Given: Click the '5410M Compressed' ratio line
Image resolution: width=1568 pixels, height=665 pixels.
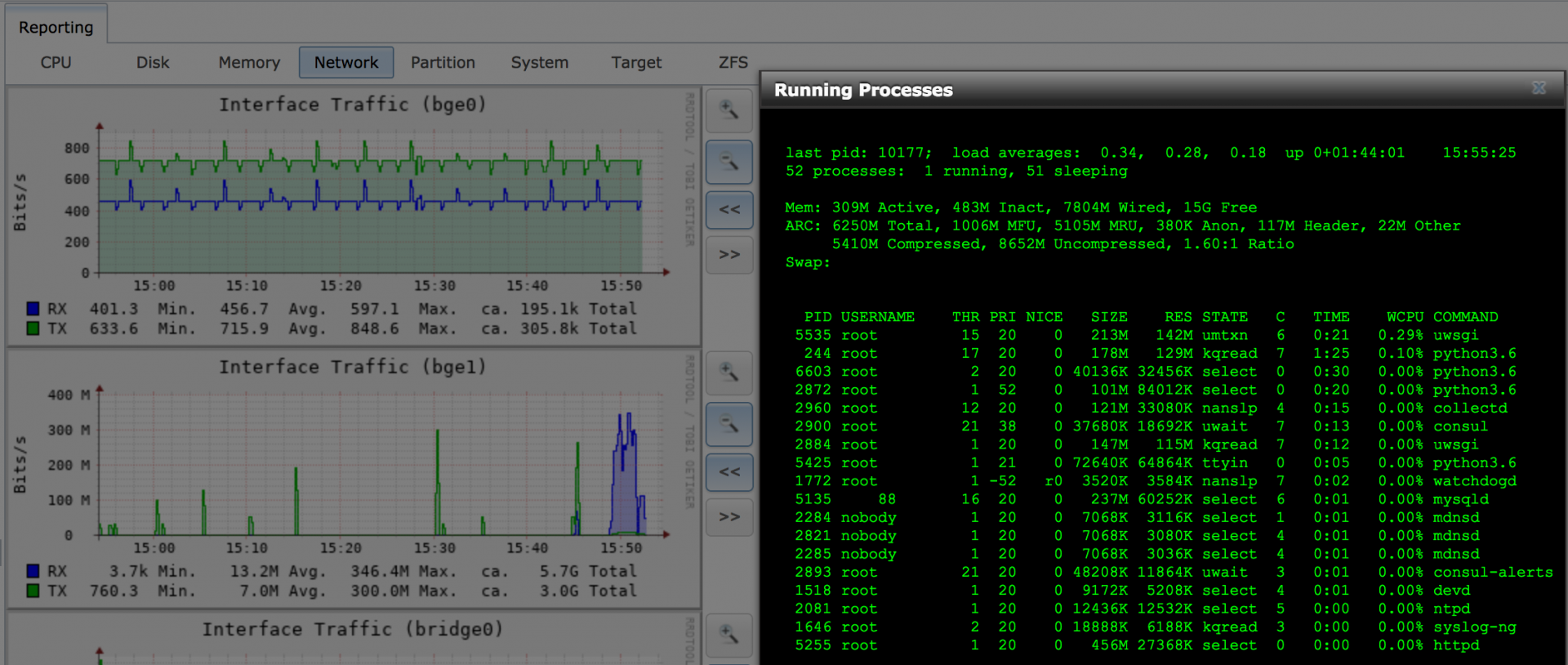Looking at the screenshot, I should point(1063,243).
